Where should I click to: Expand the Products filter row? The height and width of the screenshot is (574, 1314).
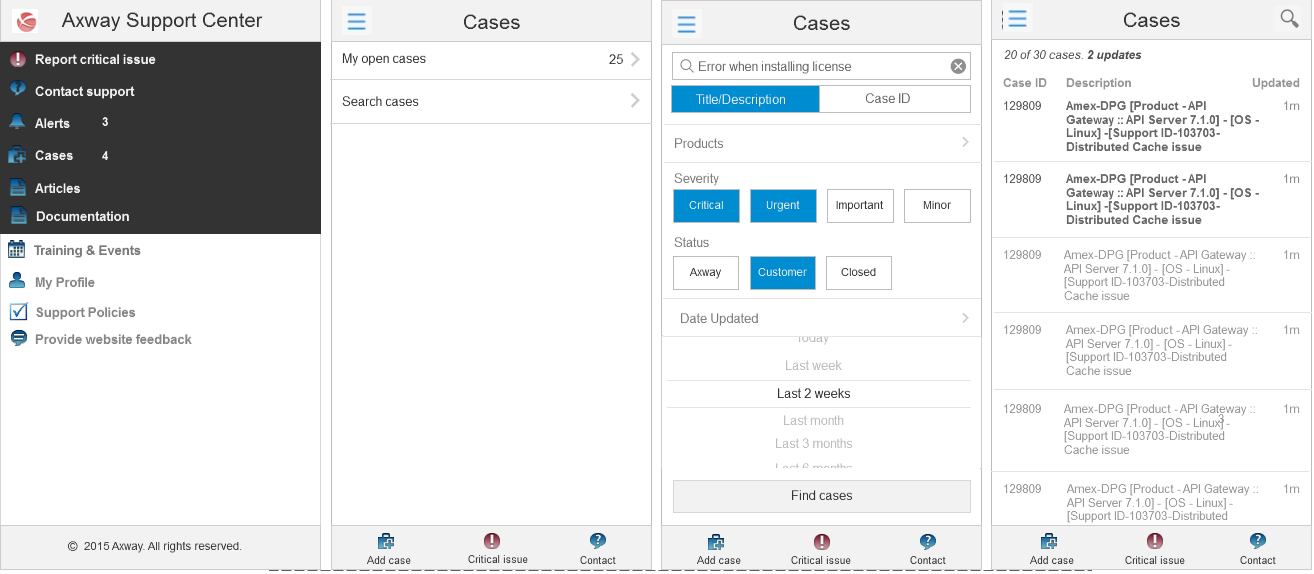[x=821, y=143]
